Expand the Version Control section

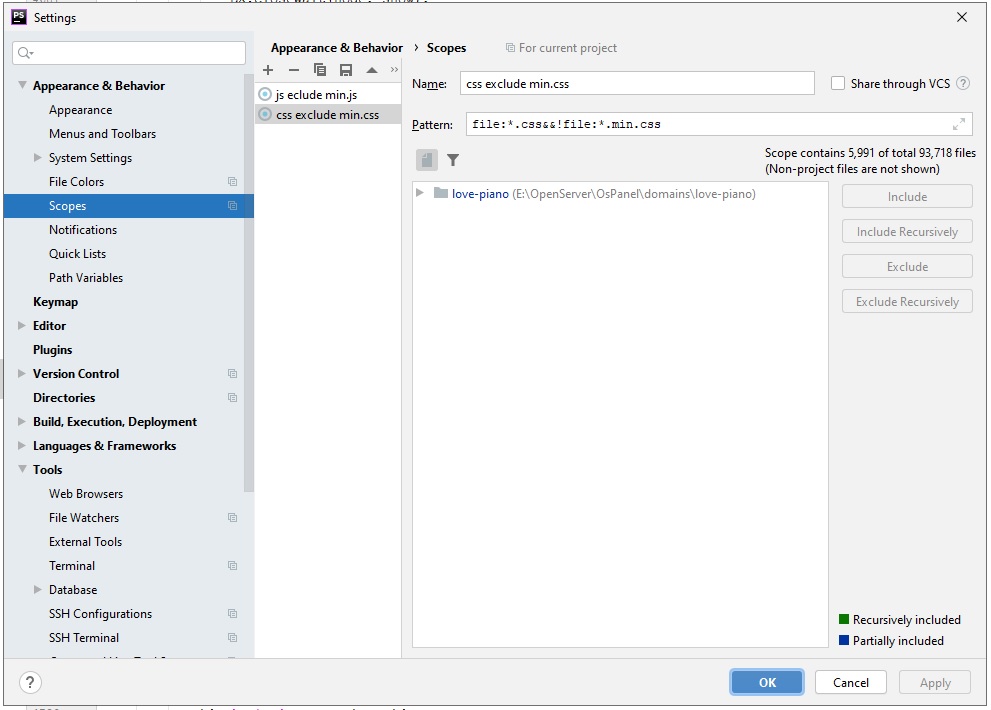click(x=21, y=374)
